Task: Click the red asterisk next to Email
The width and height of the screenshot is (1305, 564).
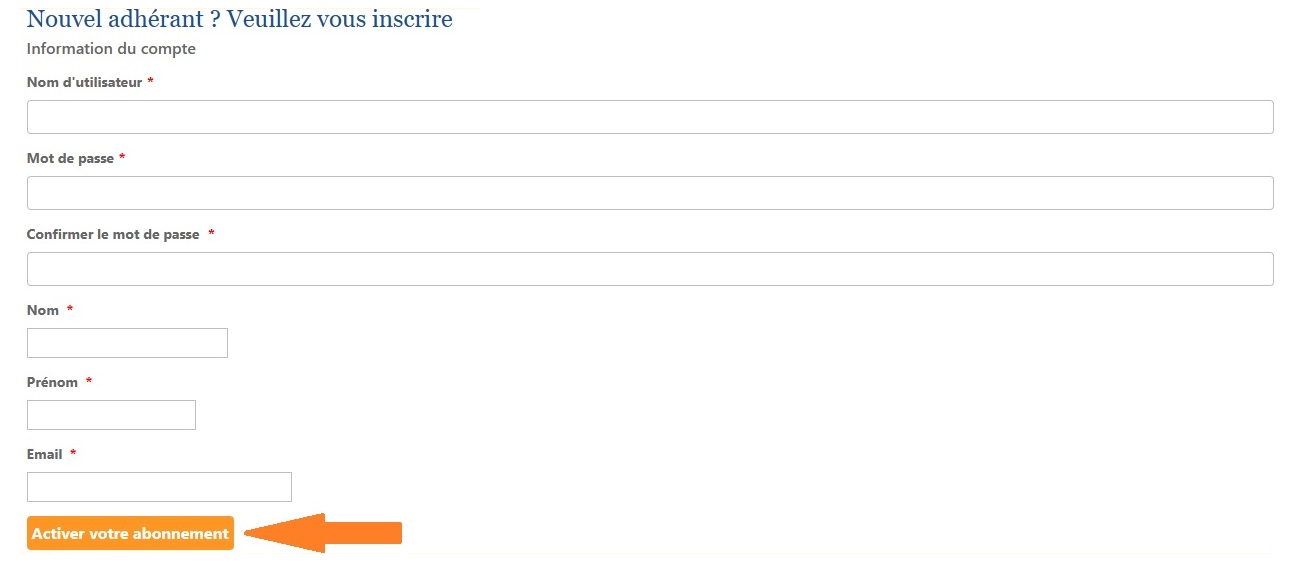Action: point(73,454)
